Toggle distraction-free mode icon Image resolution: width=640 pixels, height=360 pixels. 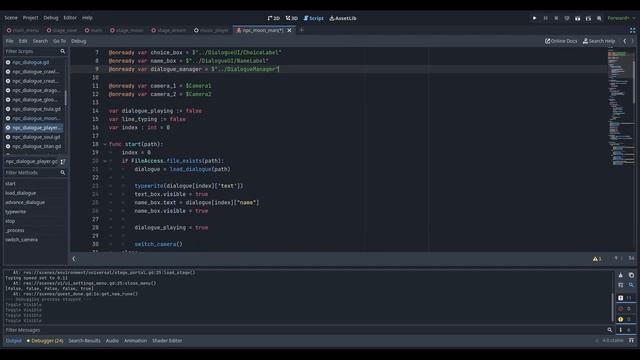[632, 30]
